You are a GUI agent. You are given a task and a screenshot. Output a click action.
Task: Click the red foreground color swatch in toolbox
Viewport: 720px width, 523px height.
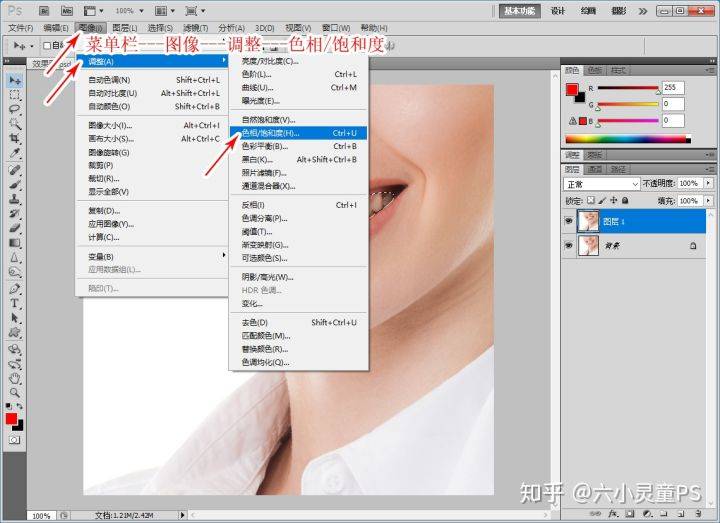tap(11, 419)
